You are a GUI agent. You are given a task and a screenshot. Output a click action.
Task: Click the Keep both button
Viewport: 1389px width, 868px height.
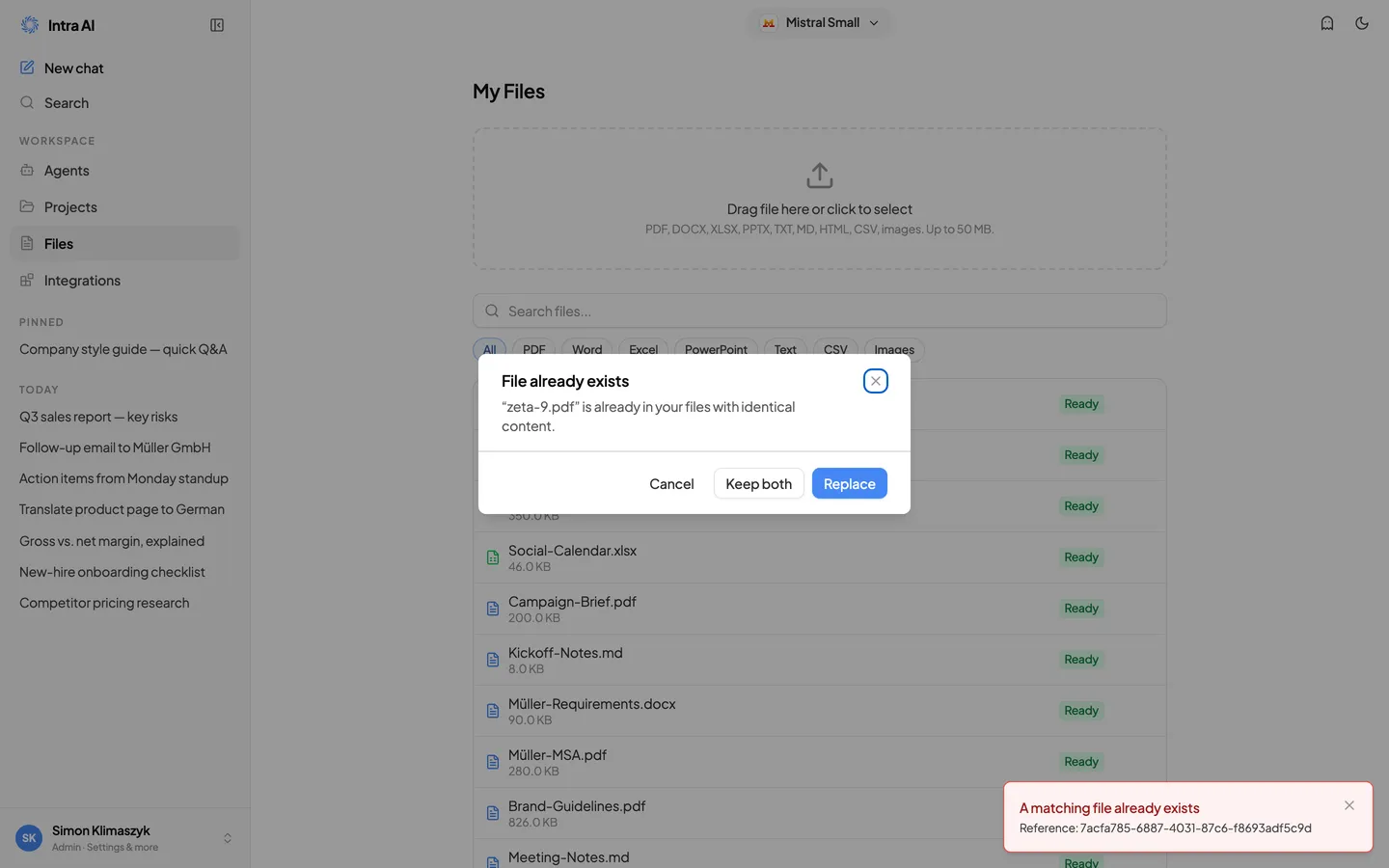click(759, 483)
